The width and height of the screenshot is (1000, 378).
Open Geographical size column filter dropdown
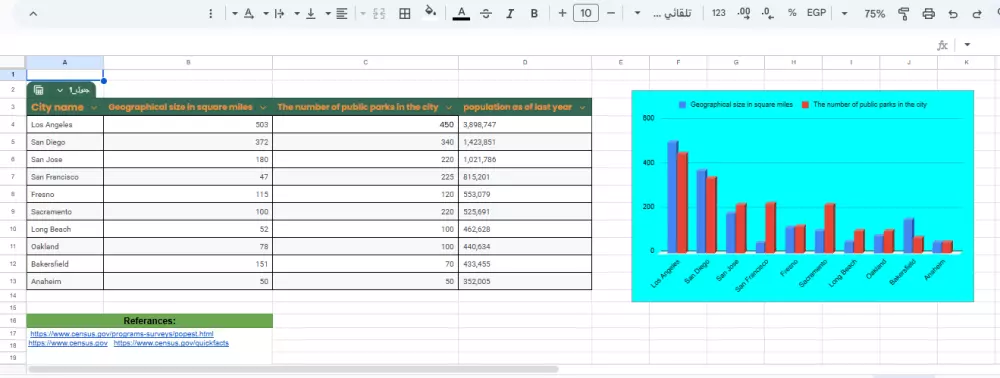tap(263, 108)
